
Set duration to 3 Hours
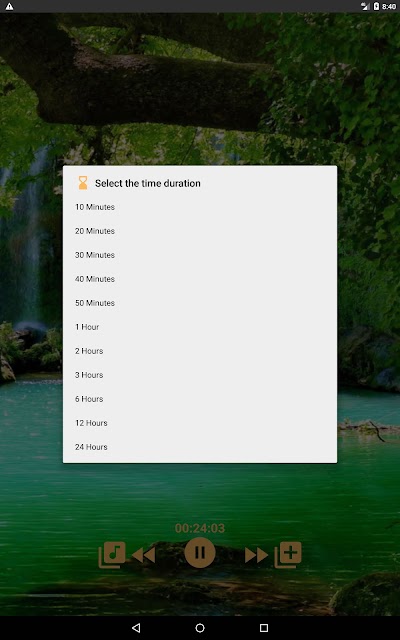click(x=200, y=375)
